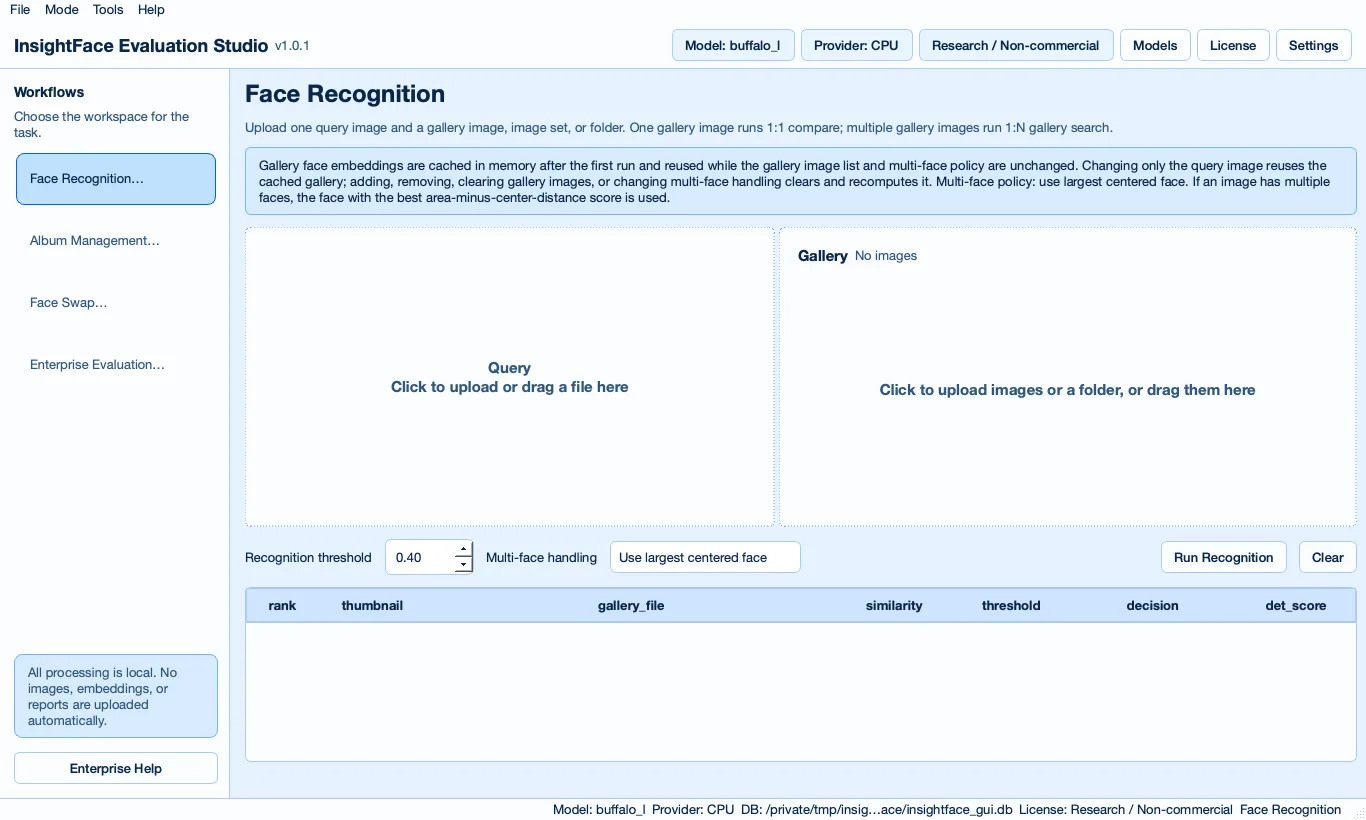Open Enterprise Help

116,768
